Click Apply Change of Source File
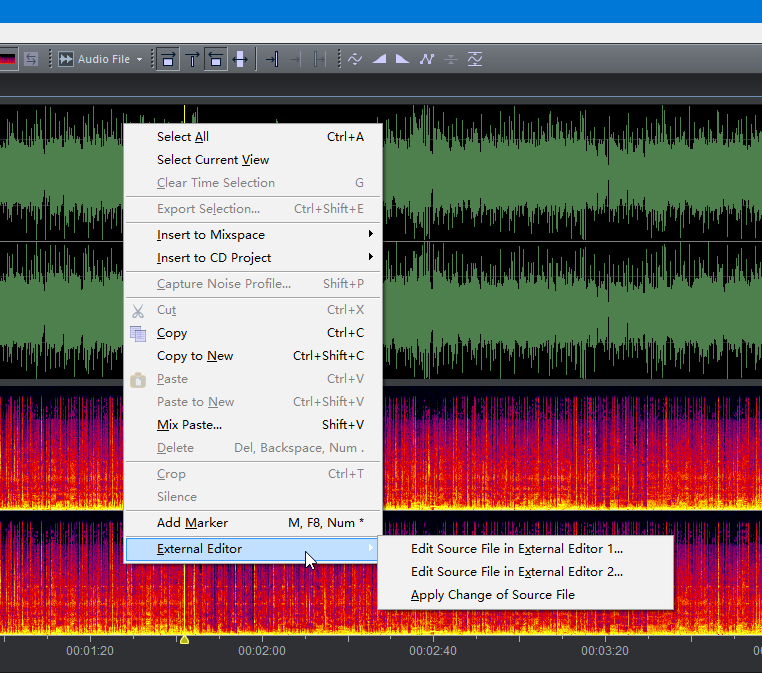762x673 pixels. (492, 595)
